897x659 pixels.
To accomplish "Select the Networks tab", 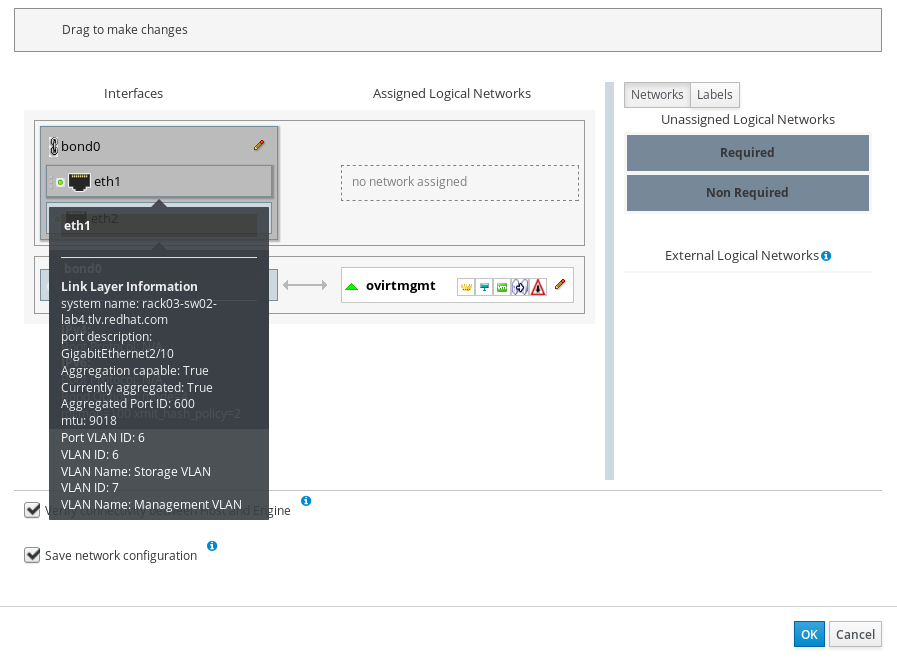I will 657,95.
